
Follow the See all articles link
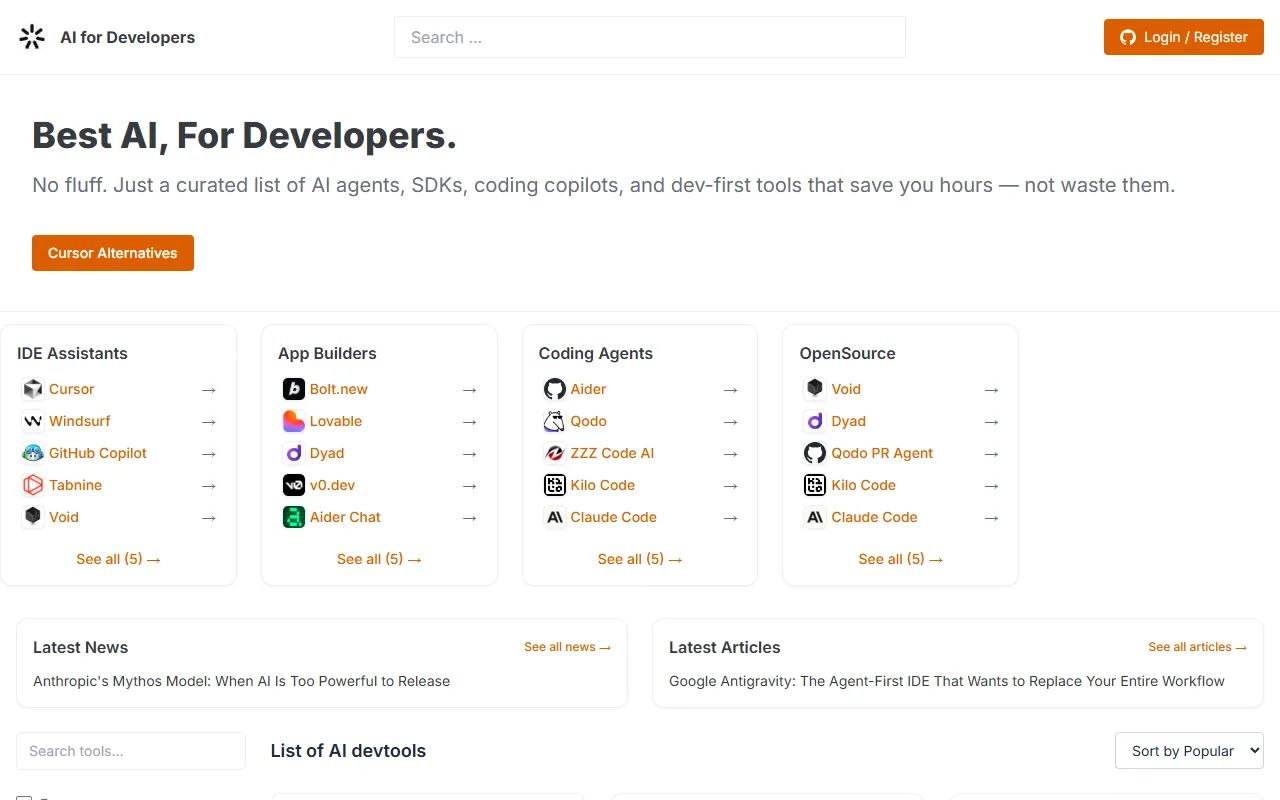click(x=1197, y=647)
